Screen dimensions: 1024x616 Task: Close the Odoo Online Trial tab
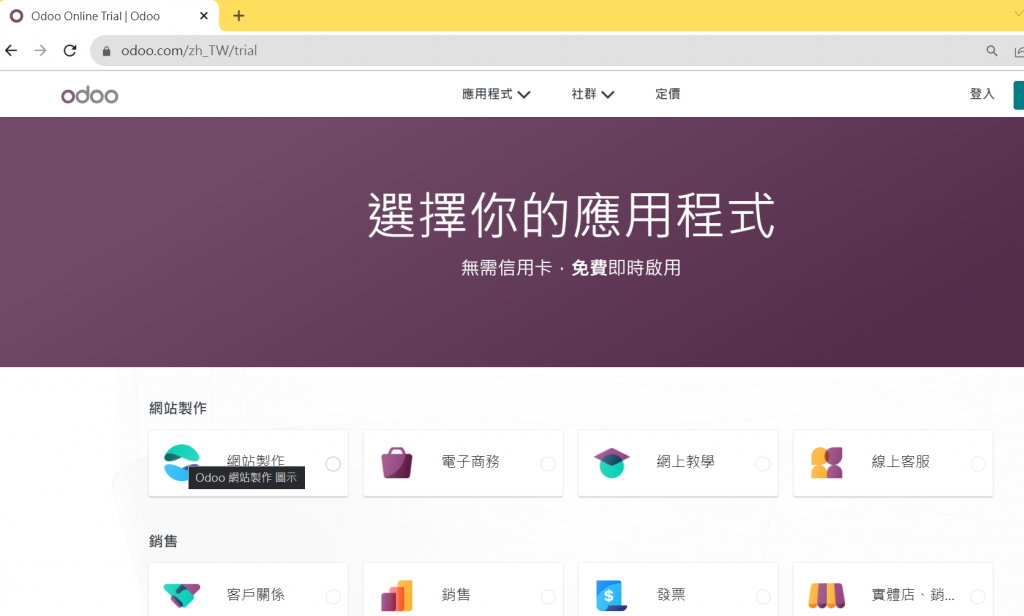[204, 16]
